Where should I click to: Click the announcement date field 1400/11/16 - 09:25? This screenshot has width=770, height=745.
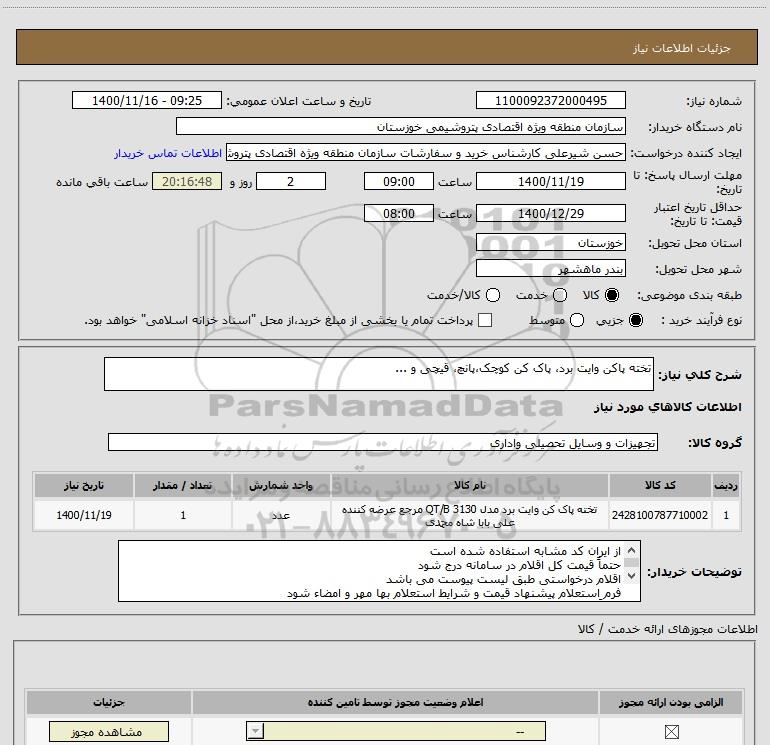(x=147, y=100)
